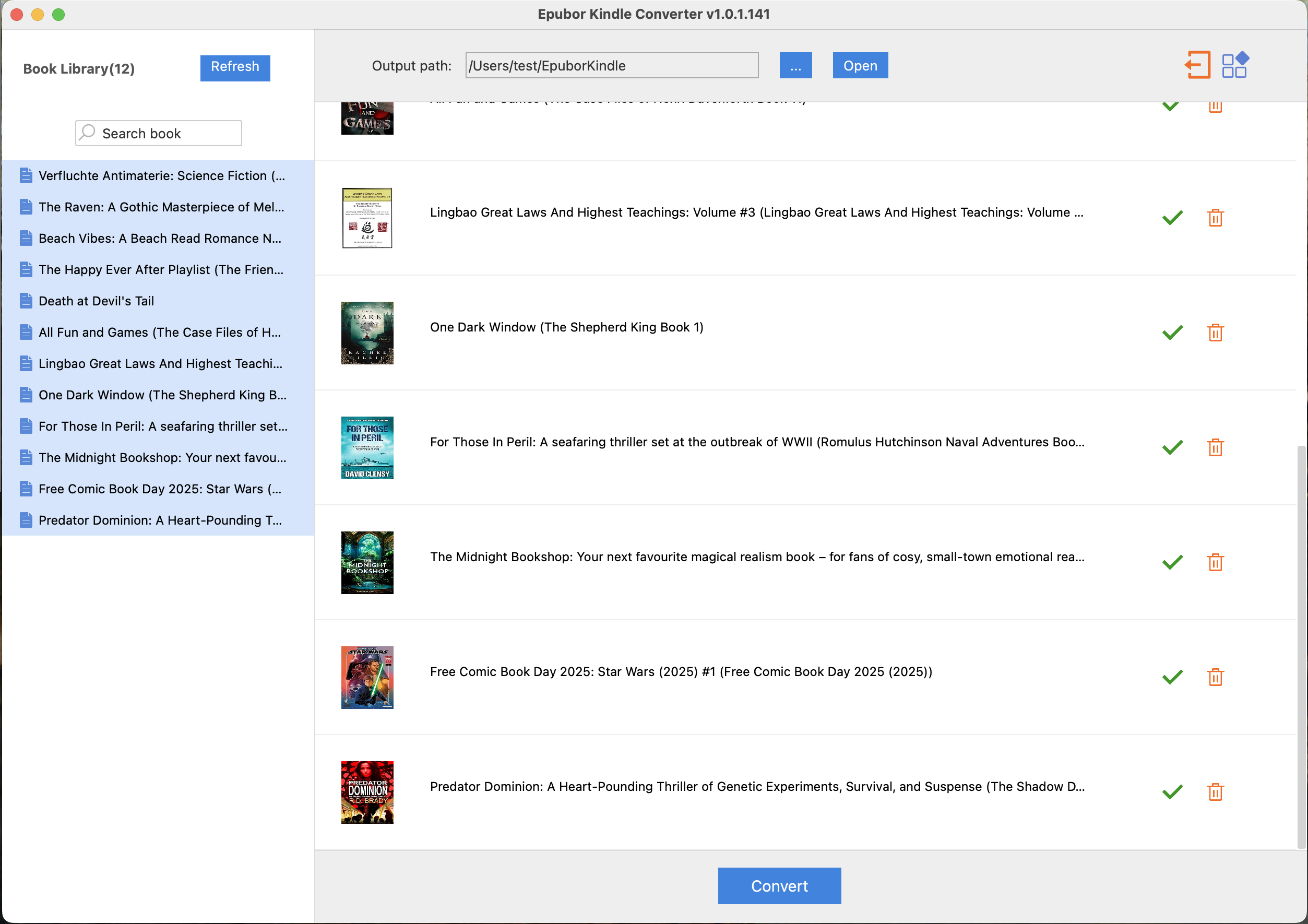The image size is (1308, 924).
Task: Click Lingbao Great Laws cover thumbnail
Action: pos(367,218)
